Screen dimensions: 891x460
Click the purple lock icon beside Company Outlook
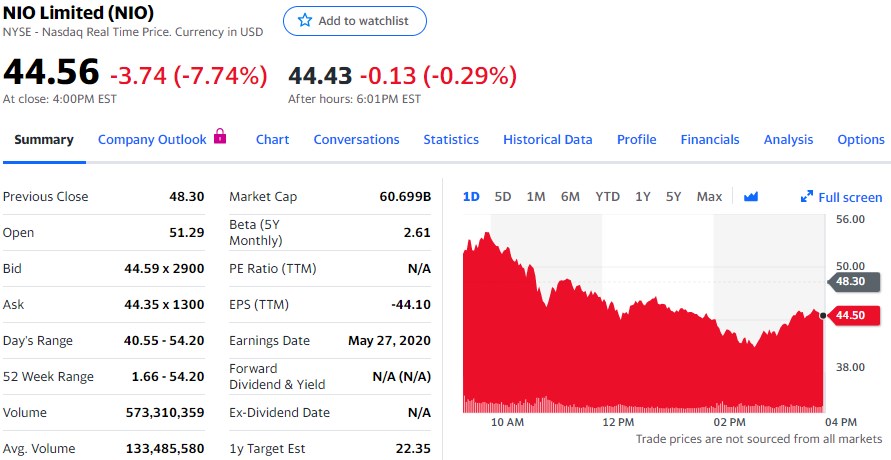(x=221, y=137)
